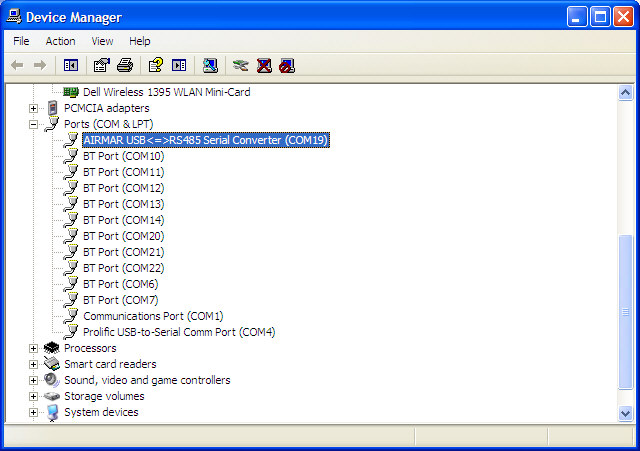Click the Help toolbar icon
640x451 pixels.
tap(156, 65)
